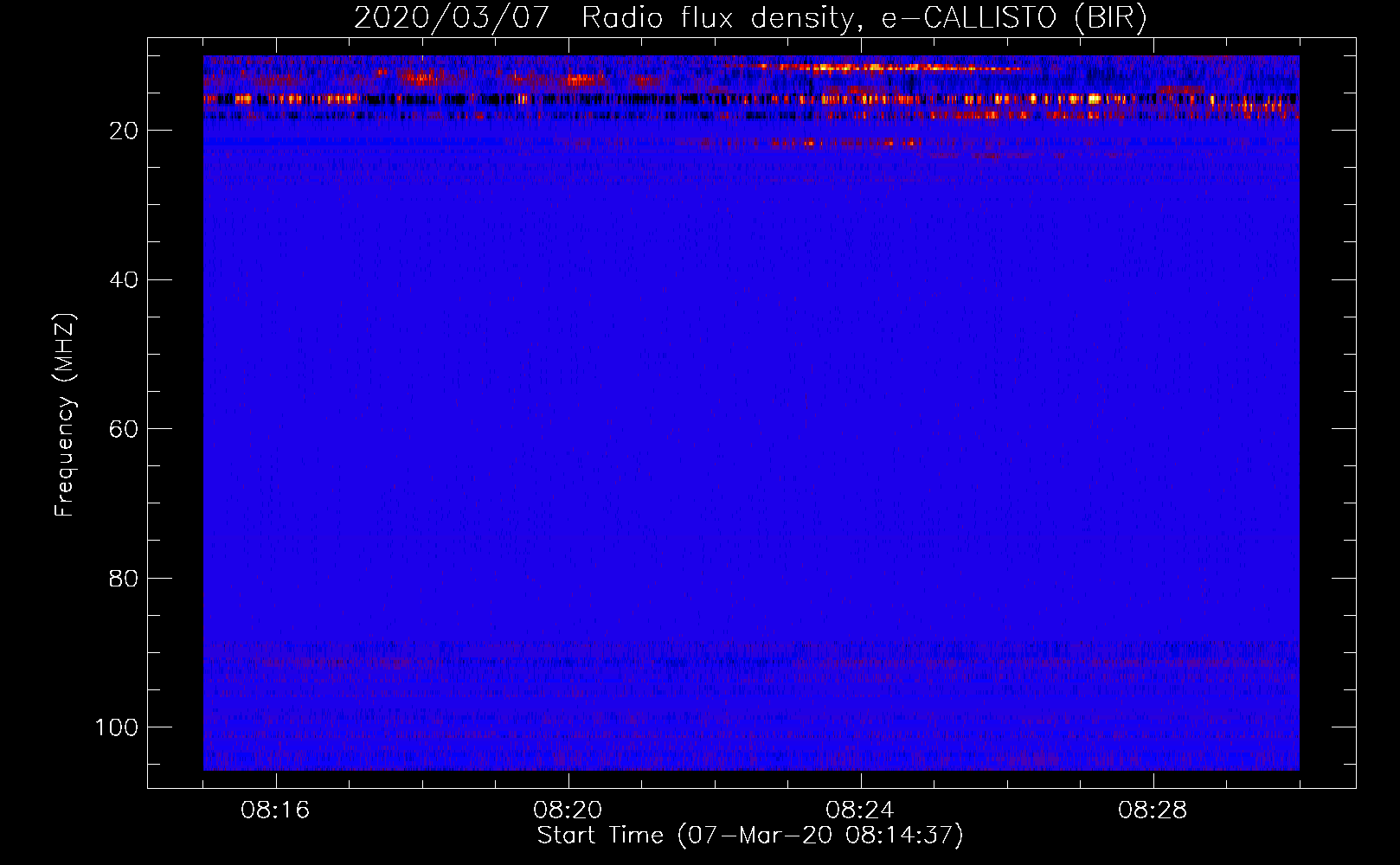The image size is (1400, 865).
Task: Click the 08:28 time tick label
Action: 1153,811
